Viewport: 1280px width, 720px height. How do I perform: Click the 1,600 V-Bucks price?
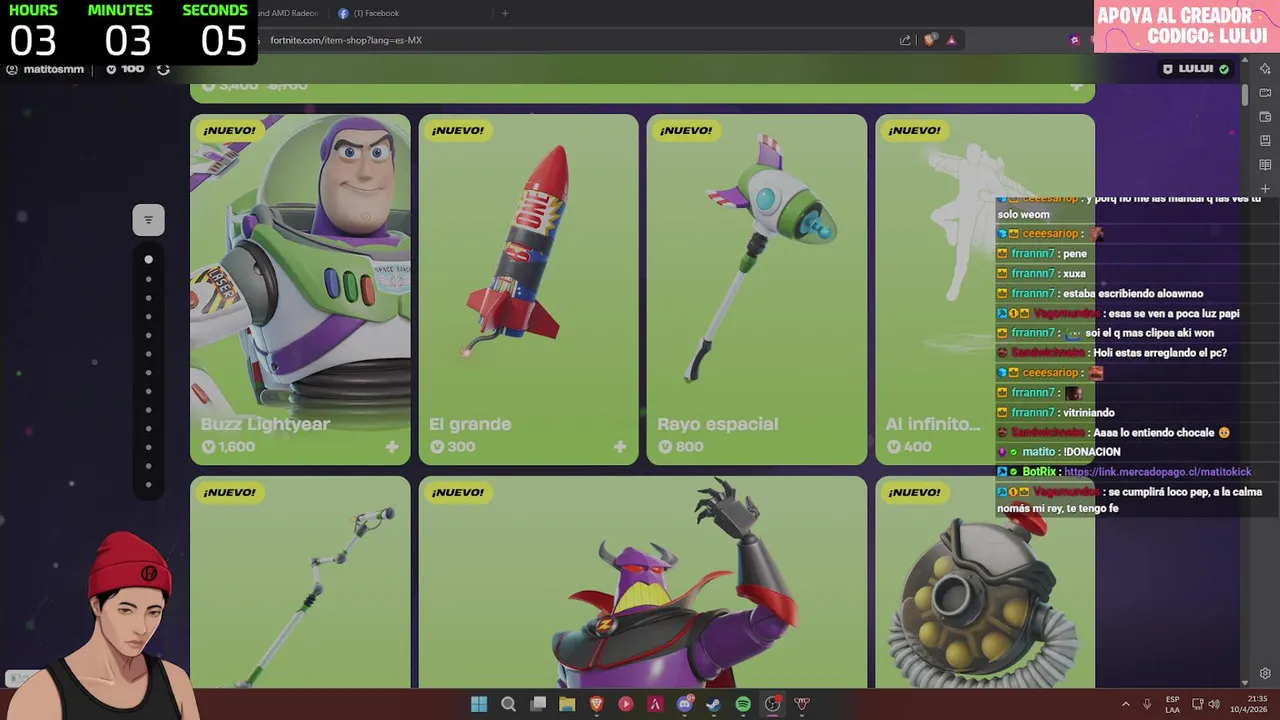(x=228, y=447)
